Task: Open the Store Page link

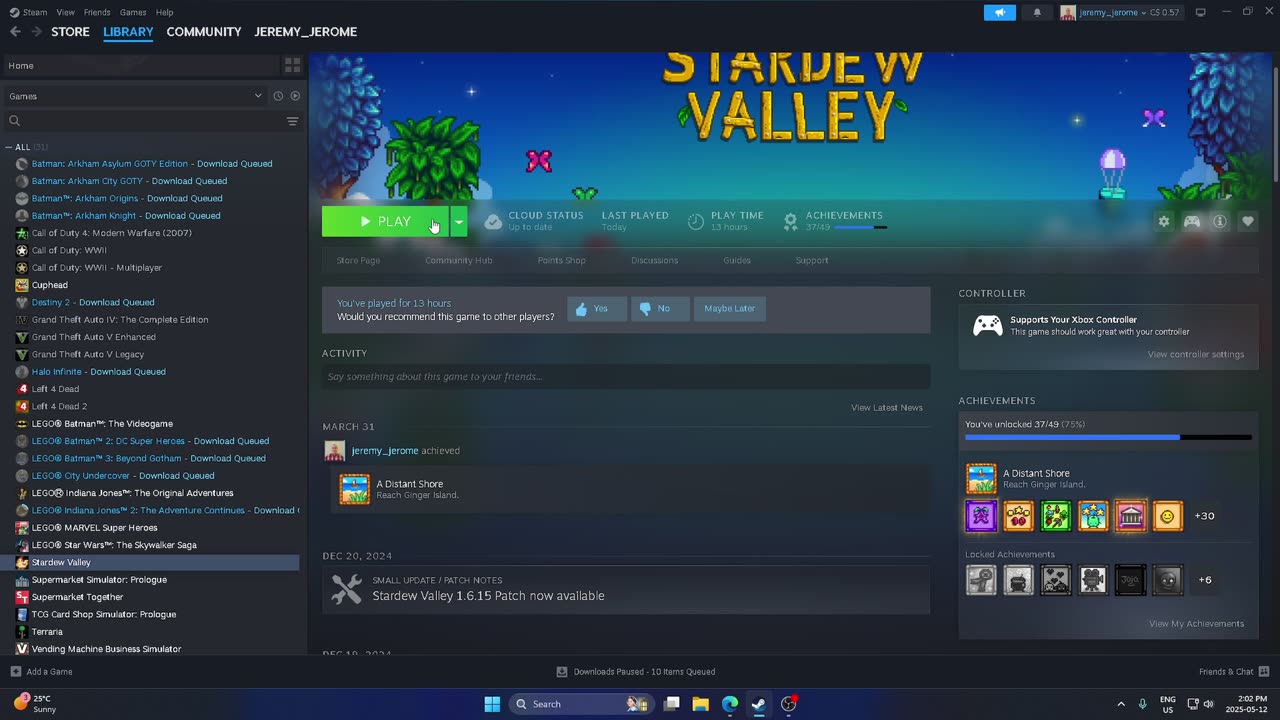Action: 358,260
